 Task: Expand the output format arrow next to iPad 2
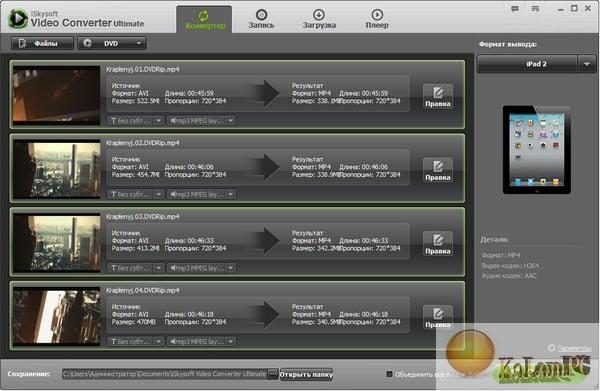tap(587, 64)
